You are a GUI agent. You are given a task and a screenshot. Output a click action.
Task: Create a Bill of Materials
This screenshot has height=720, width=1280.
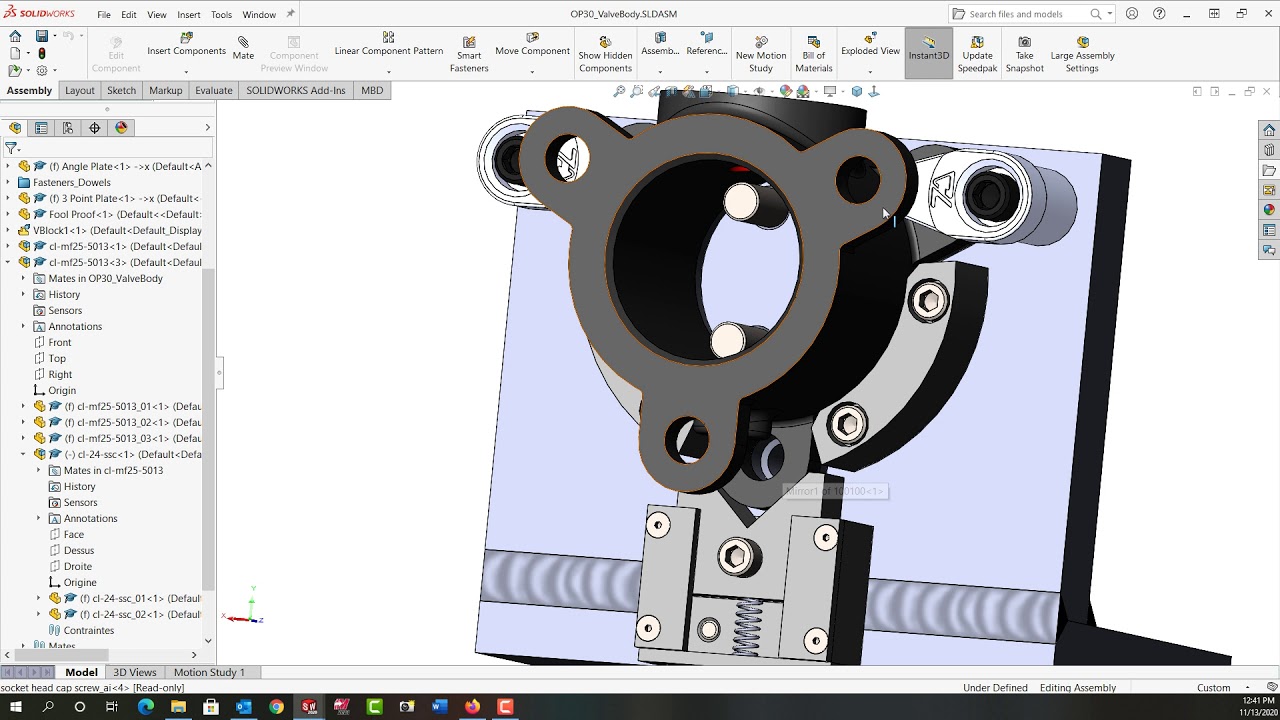pos(813,54)
